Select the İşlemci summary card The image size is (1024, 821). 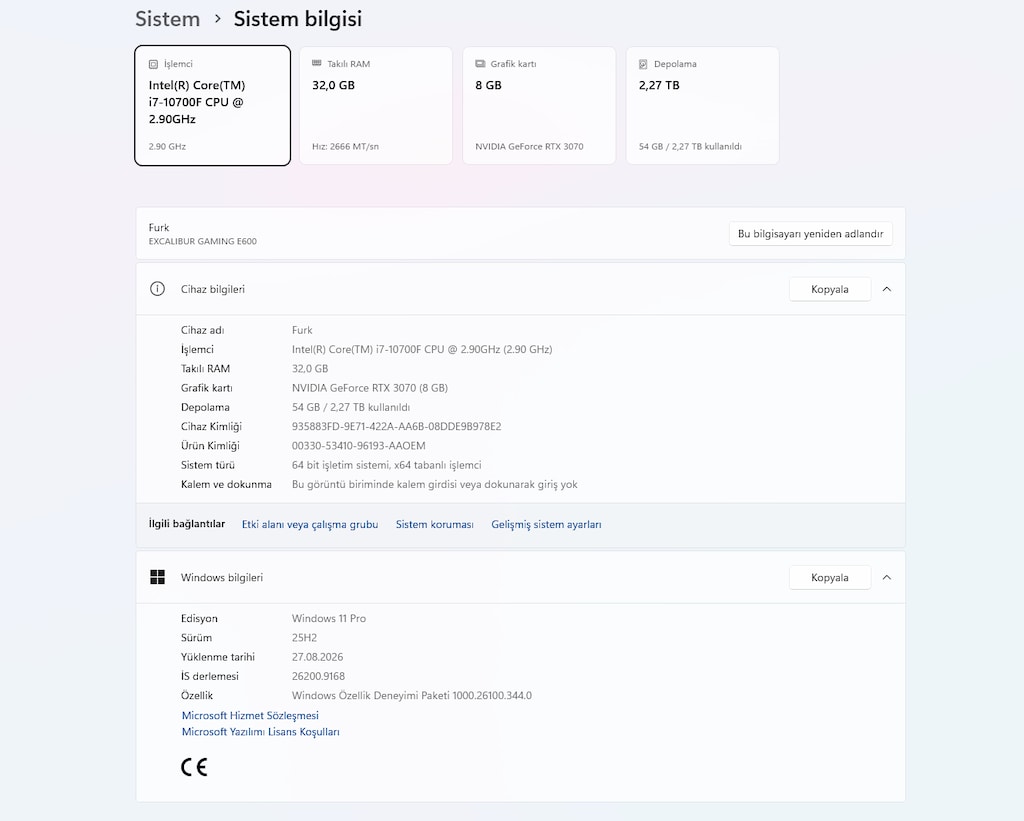[x=213, y=106]
